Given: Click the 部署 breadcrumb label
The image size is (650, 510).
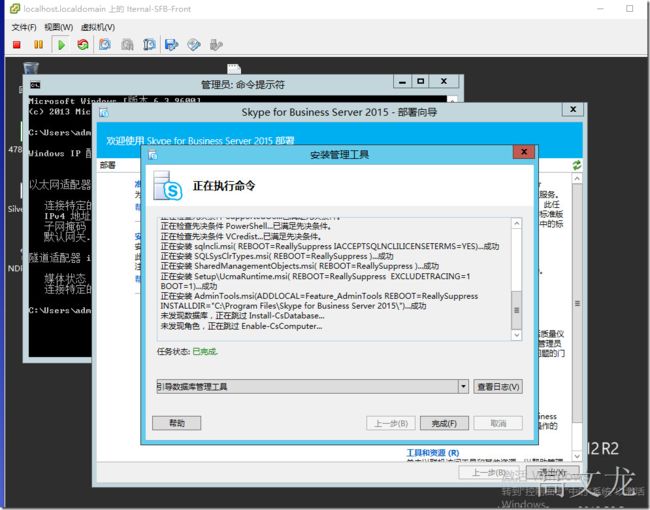Looking at the screenshot, I should pyautogui.click(x=107, y=165).
